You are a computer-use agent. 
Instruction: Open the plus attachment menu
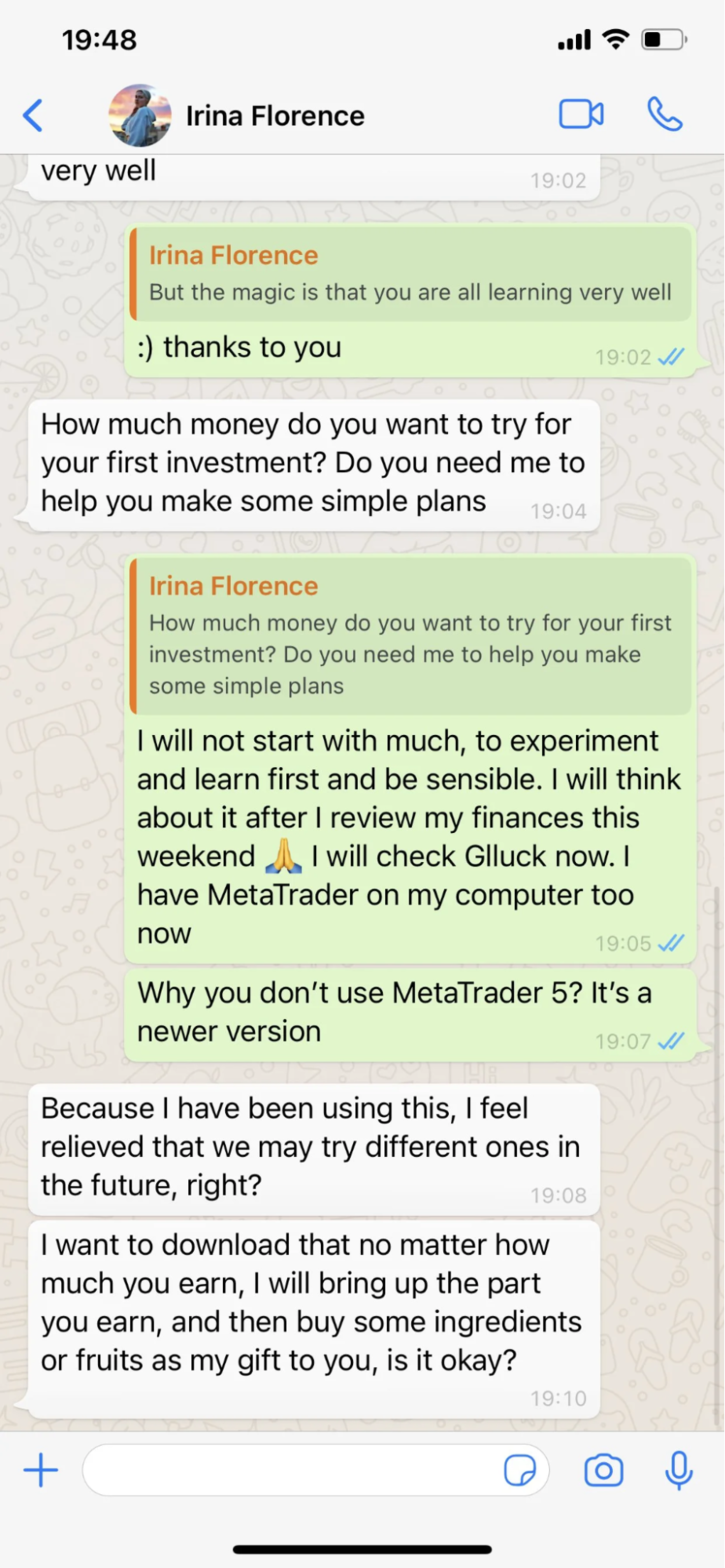(40, 1470)
